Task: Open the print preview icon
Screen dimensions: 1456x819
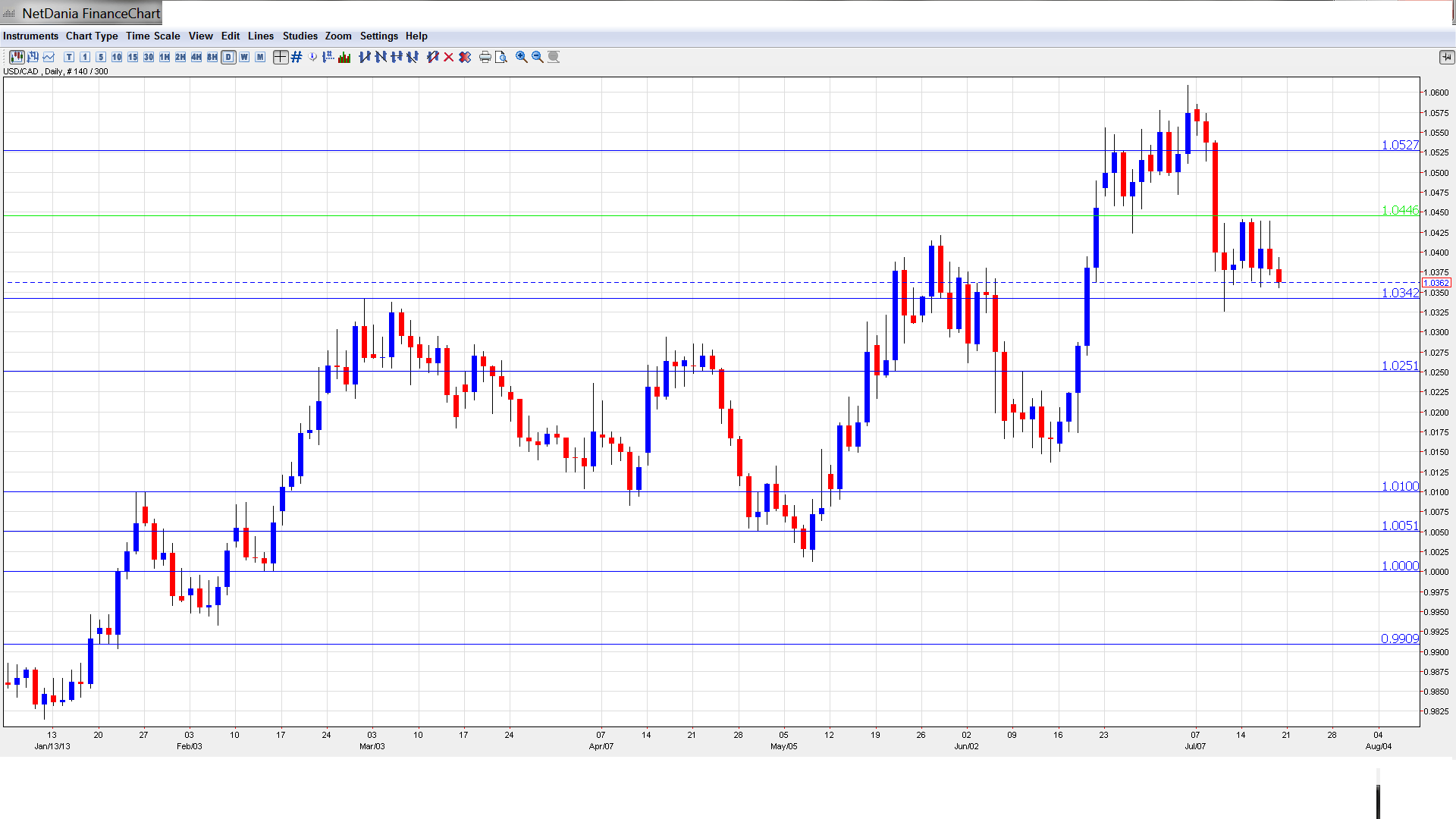Action: (500, 57)
